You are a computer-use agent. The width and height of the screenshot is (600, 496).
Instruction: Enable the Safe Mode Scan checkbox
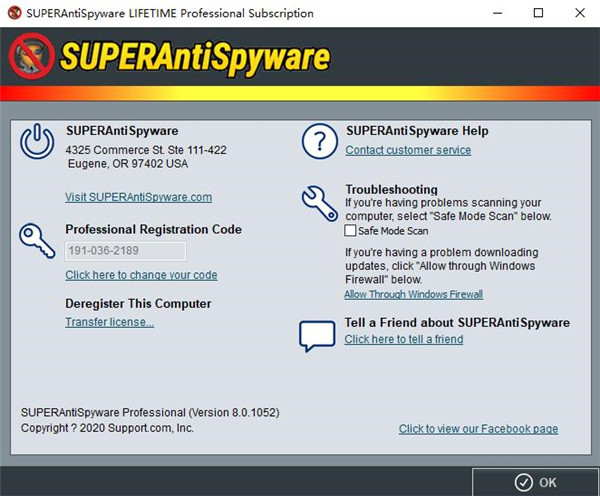coord(350,231)
